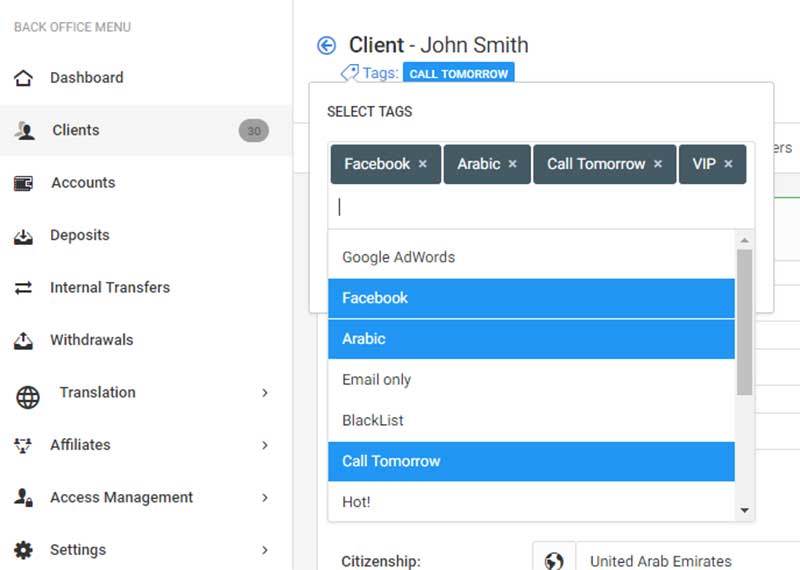Click the Withdrawals outbox icon
The width and height of the screenshot is (800, 570).
pyautogui.click(x=23, y=340)
